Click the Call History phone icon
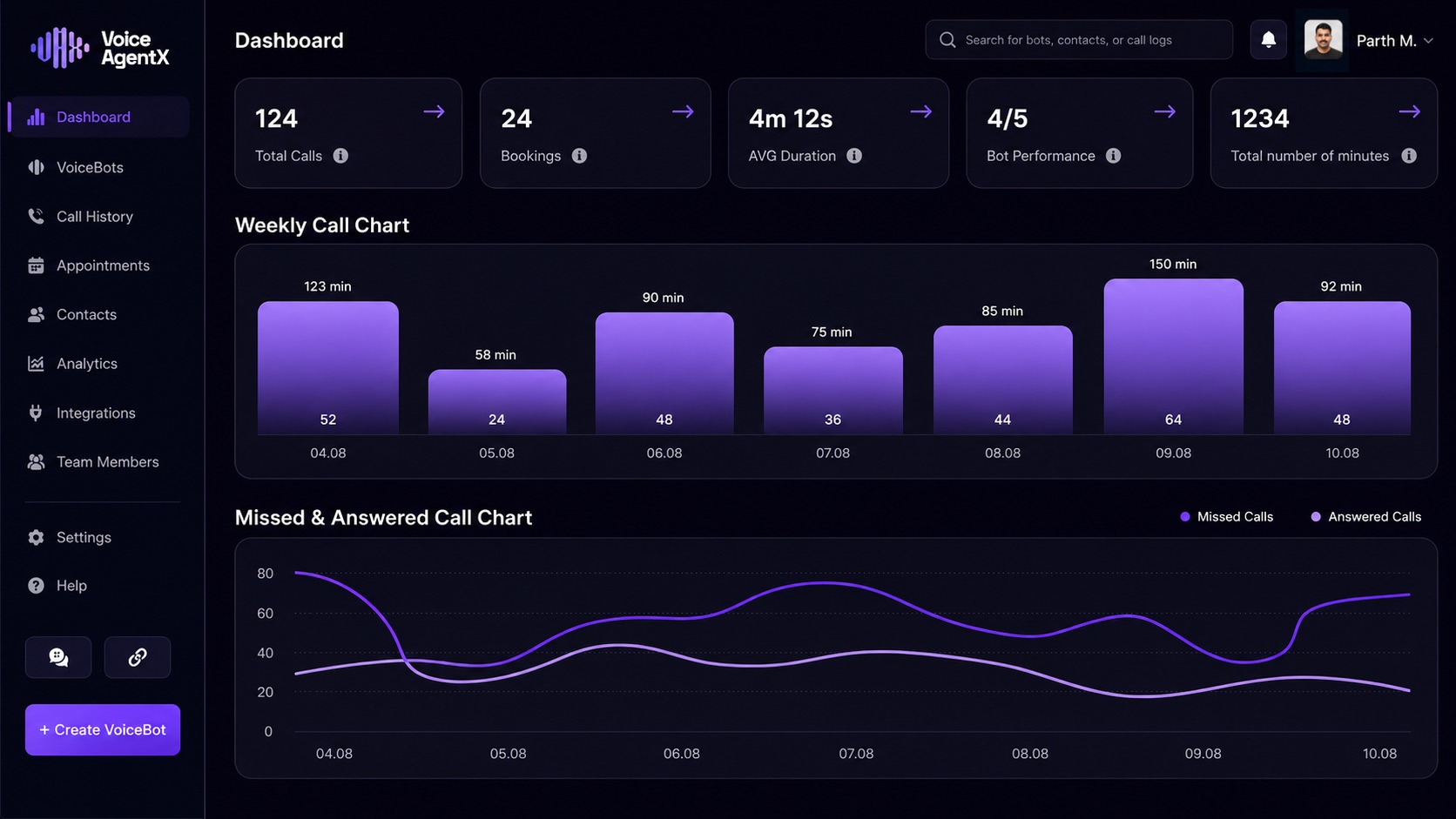This screenshot has height=819, width=1456. pos(36,216)
